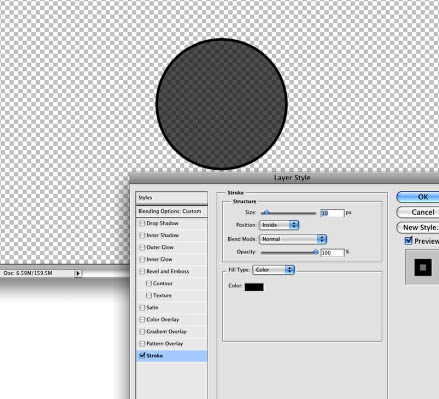Image resolution: width=439 pixels, height=399 pixels.
Task: Select the Outer Glow label
Action: (x=160, y=247)
